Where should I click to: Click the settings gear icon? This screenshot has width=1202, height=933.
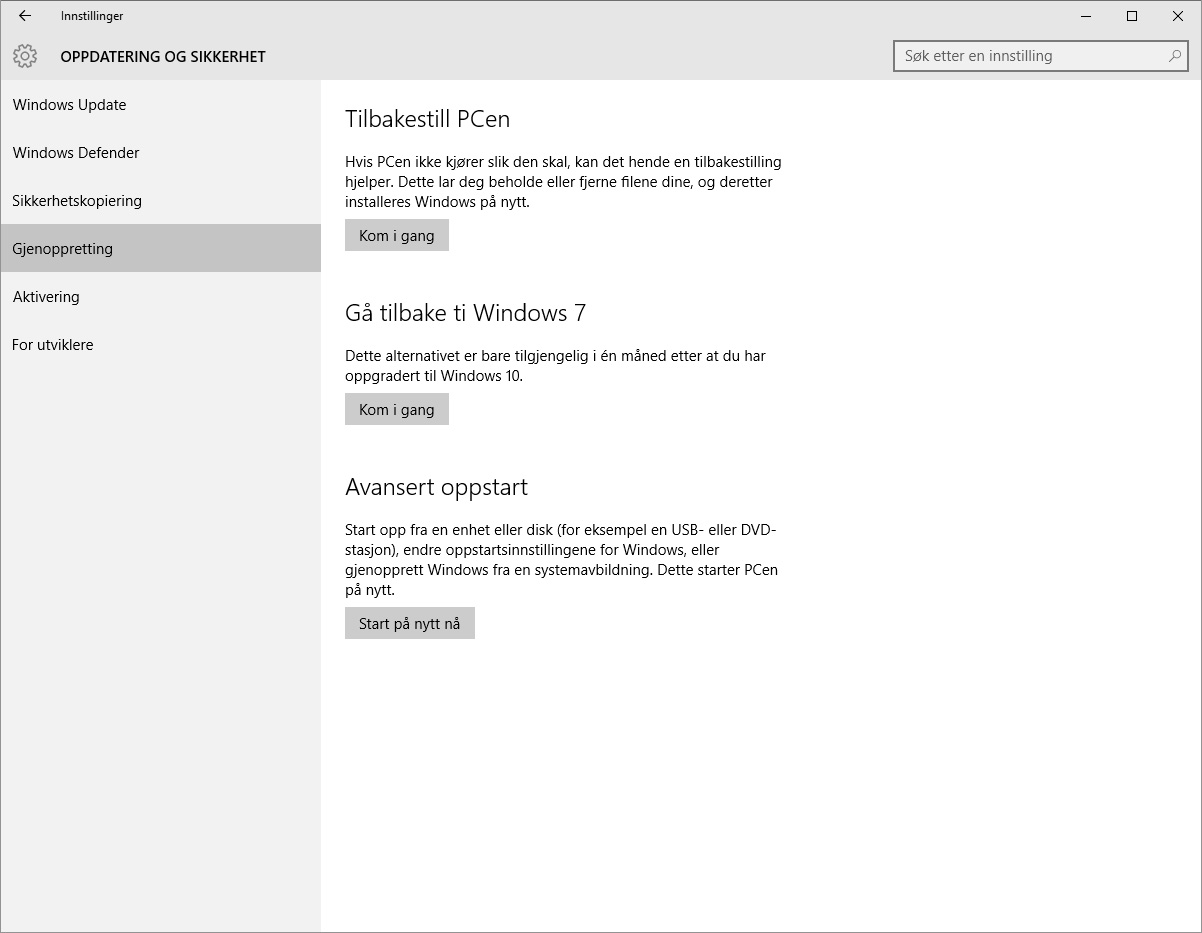pyautogui.click(x=25, y=56)
